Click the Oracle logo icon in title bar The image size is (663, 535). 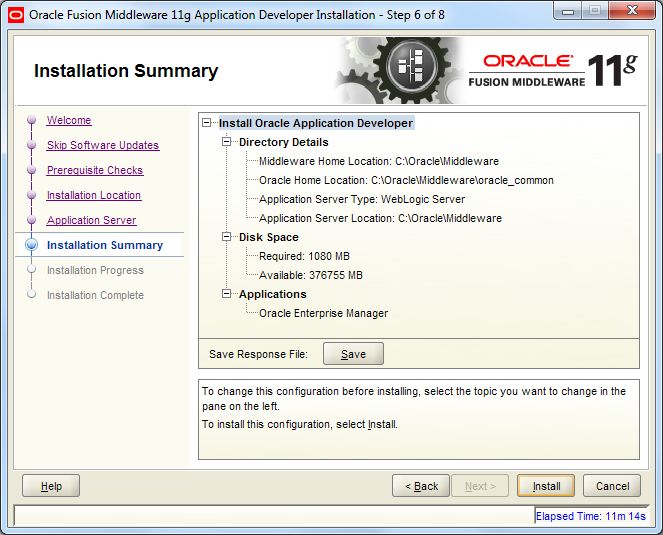coord(16,15)
